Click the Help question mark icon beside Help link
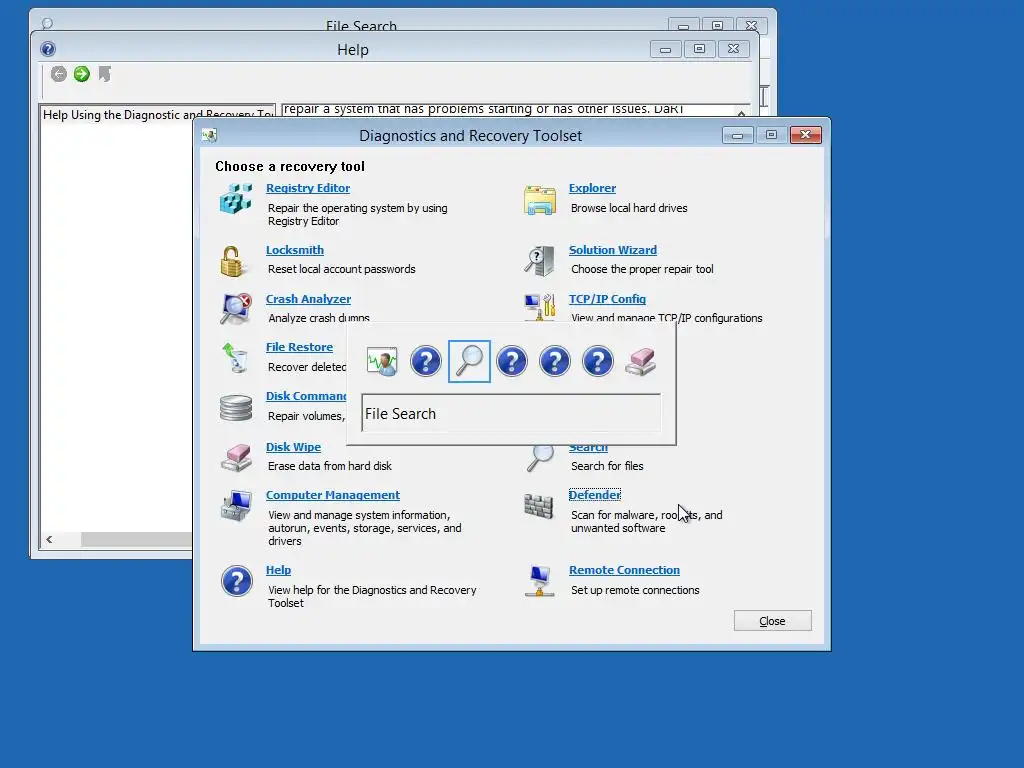 coord(236,581)
